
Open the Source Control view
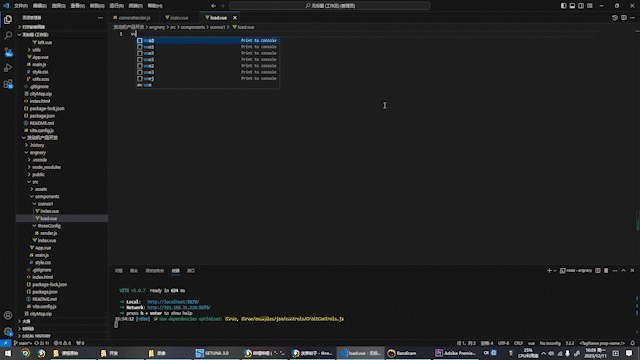[x=8, y=52]
